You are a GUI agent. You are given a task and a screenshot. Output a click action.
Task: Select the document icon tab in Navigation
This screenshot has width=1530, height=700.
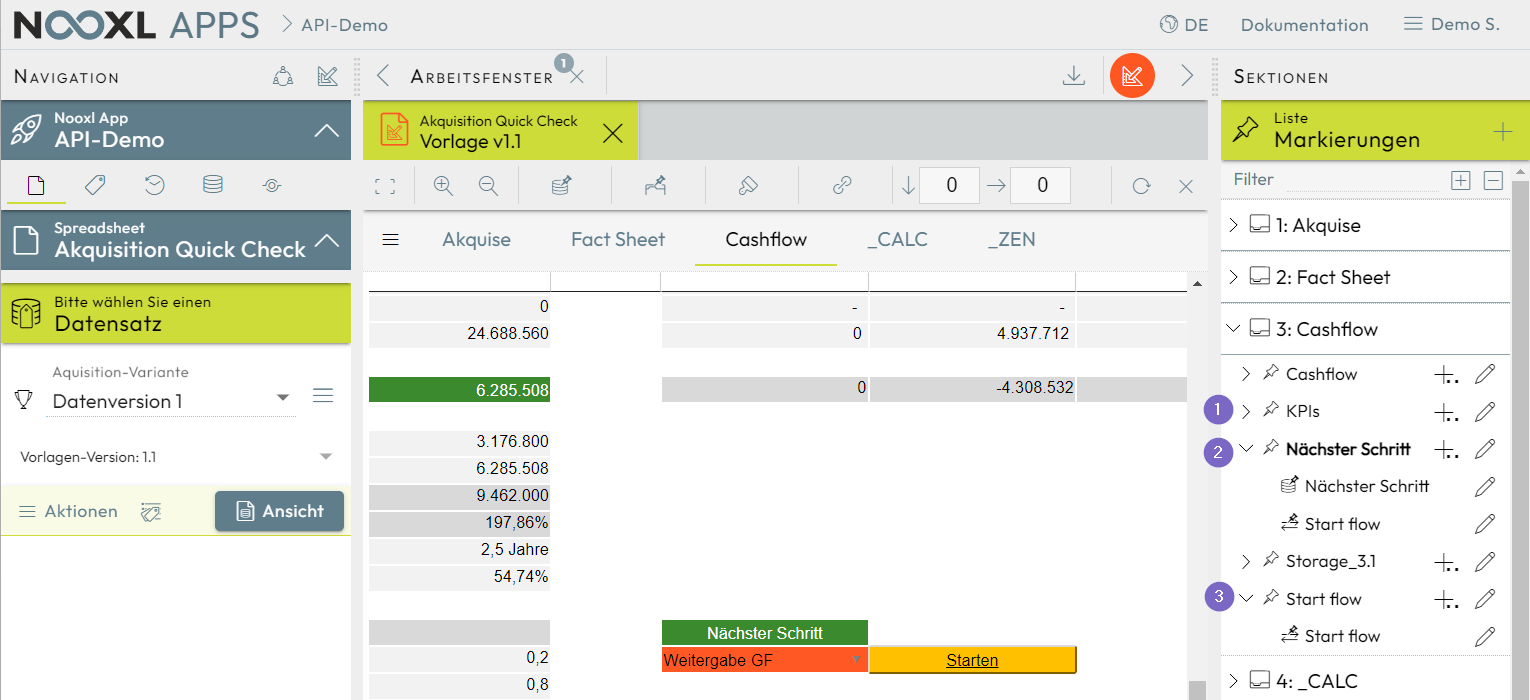(x=35, y=185)
